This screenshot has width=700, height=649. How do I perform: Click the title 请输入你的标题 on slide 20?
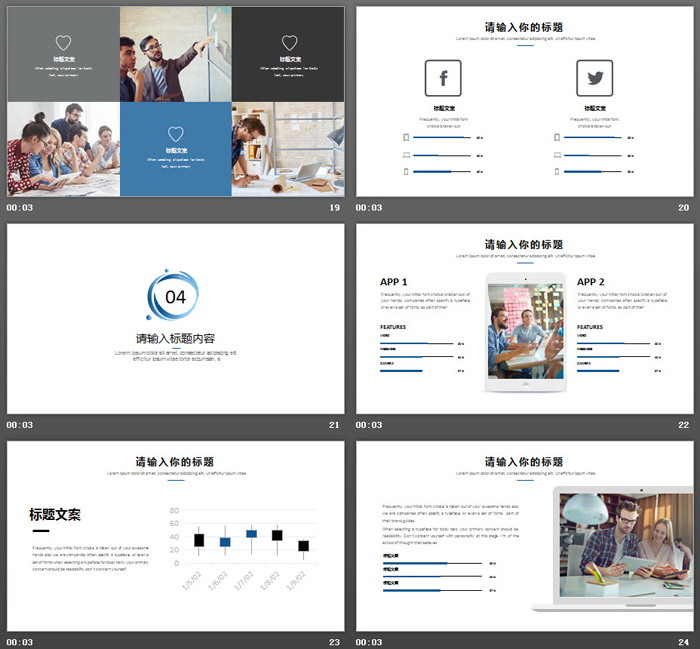[524, 27]
